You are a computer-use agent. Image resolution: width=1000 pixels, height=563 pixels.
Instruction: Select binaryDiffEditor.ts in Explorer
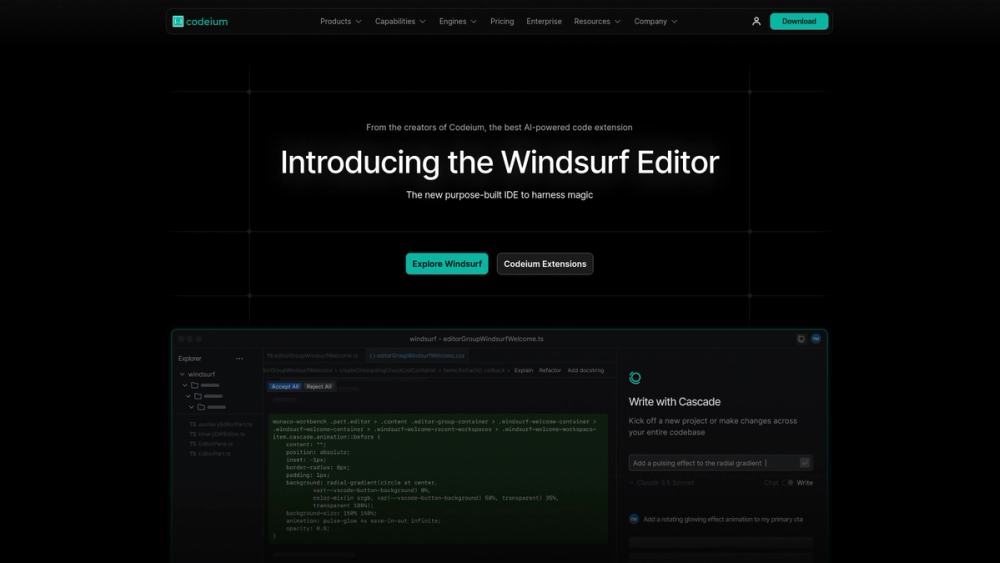click(x=217, y=434)
